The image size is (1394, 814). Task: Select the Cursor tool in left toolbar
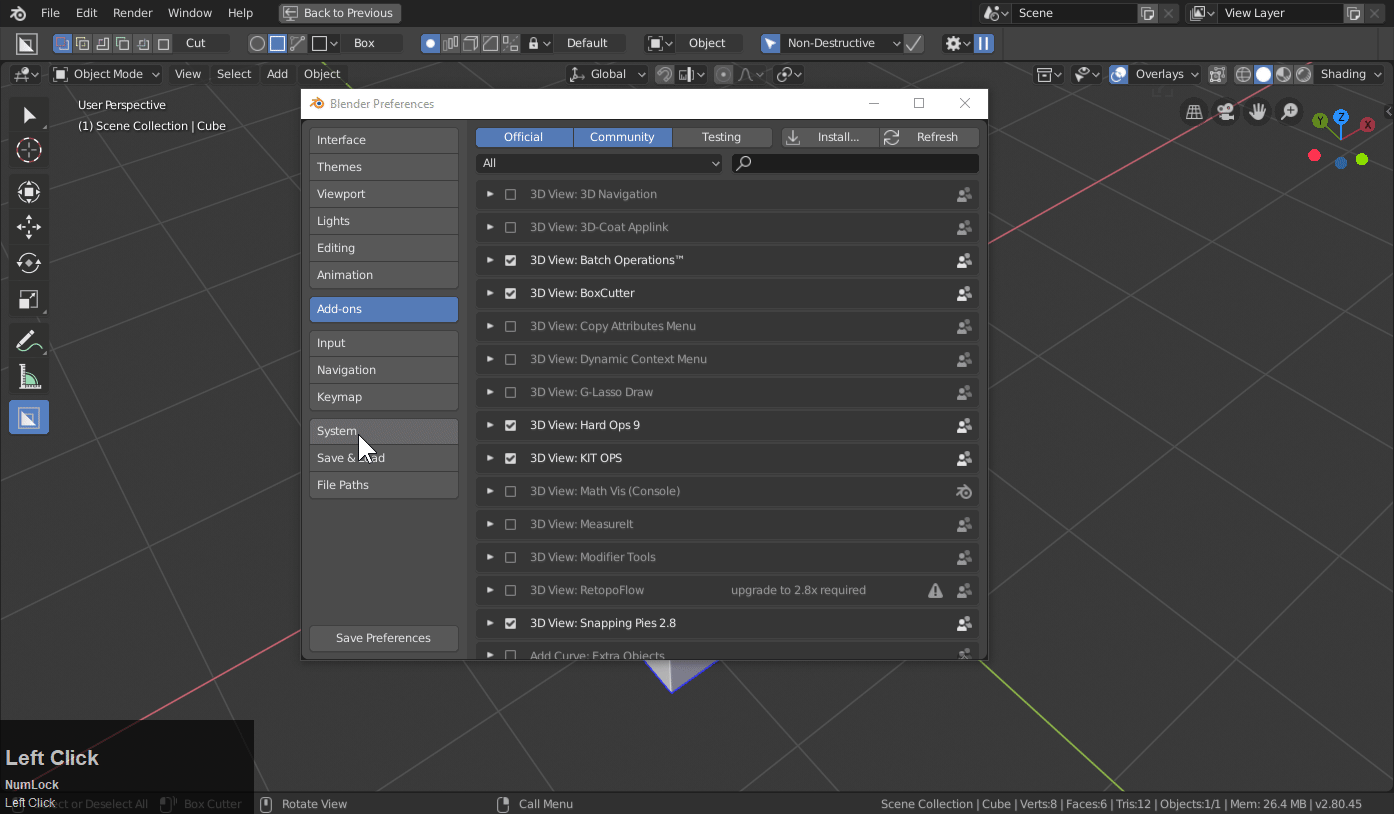(x=29, y=151)
